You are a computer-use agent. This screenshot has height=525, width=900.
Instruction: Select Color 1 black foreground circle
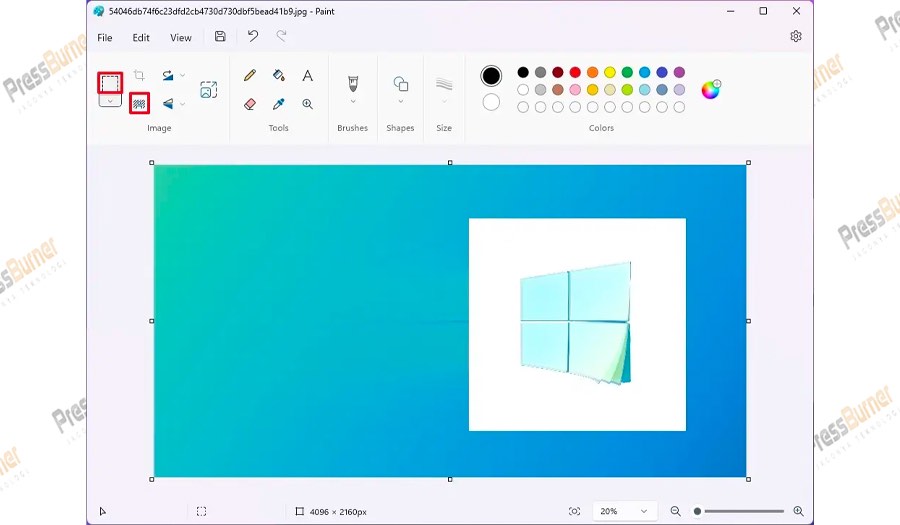click(491, 76)
